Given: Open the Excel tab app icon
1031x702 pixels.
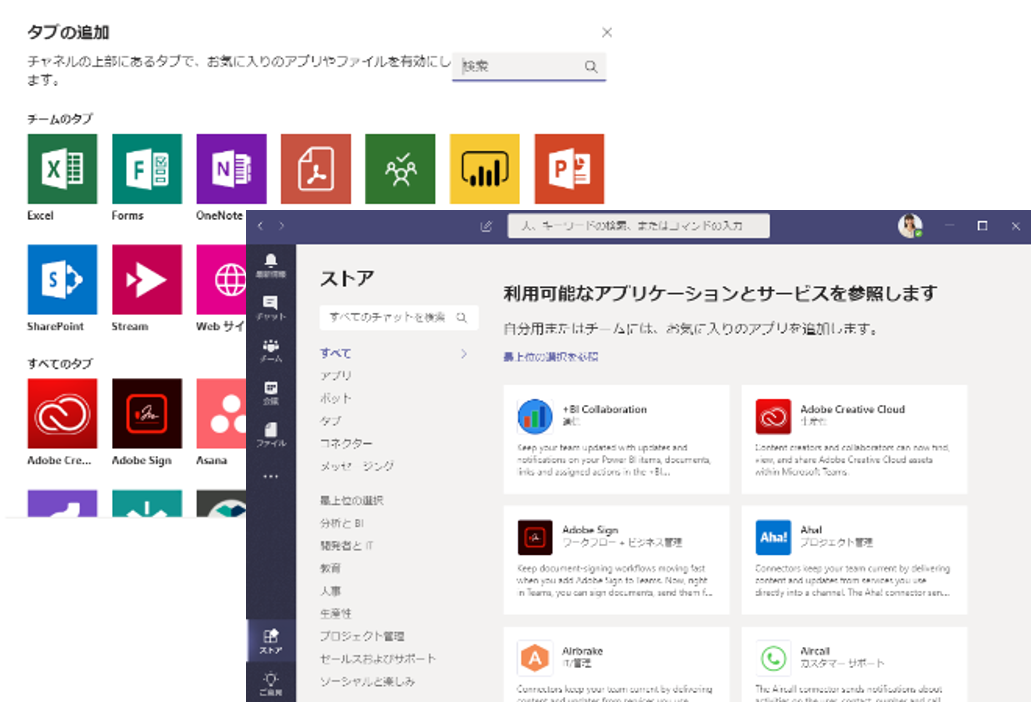Looking at the screenshot, I should tap(62, 169).
